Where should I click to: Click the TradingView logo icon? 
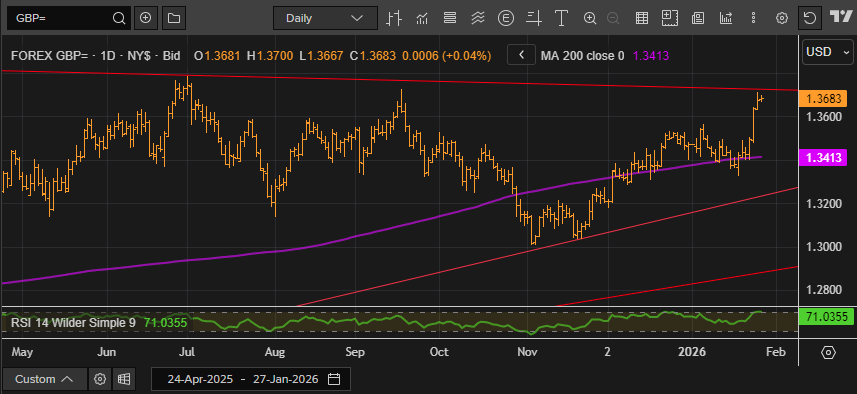coord(841,17)
